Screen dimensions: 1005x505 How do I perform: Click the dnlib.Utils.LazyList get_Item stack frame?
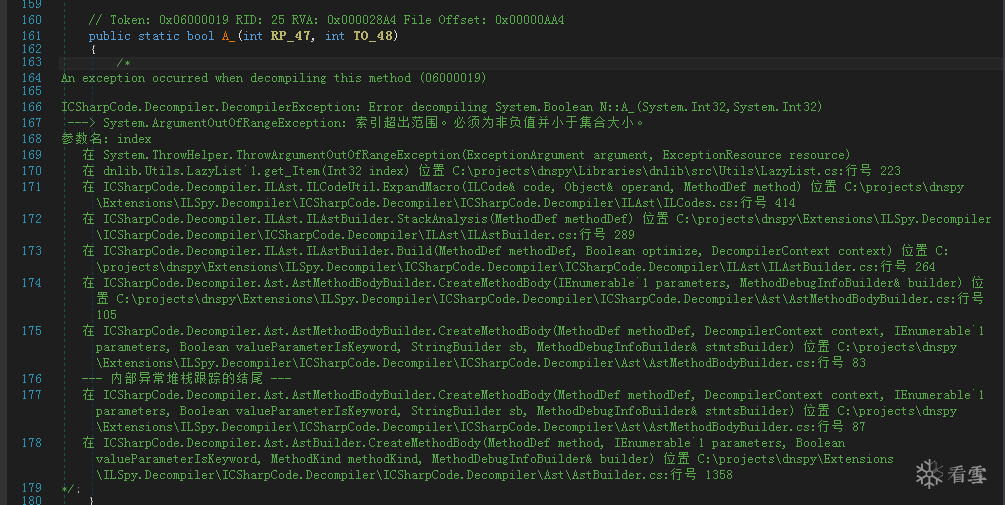491,170
